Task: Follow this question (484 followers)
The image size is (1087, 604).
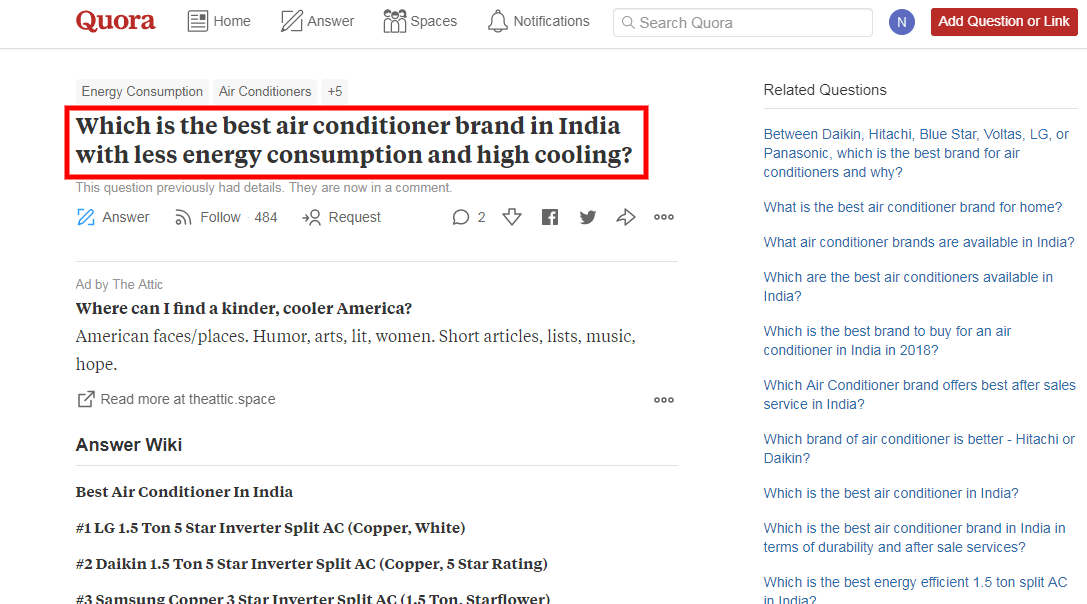Action: 225,217
